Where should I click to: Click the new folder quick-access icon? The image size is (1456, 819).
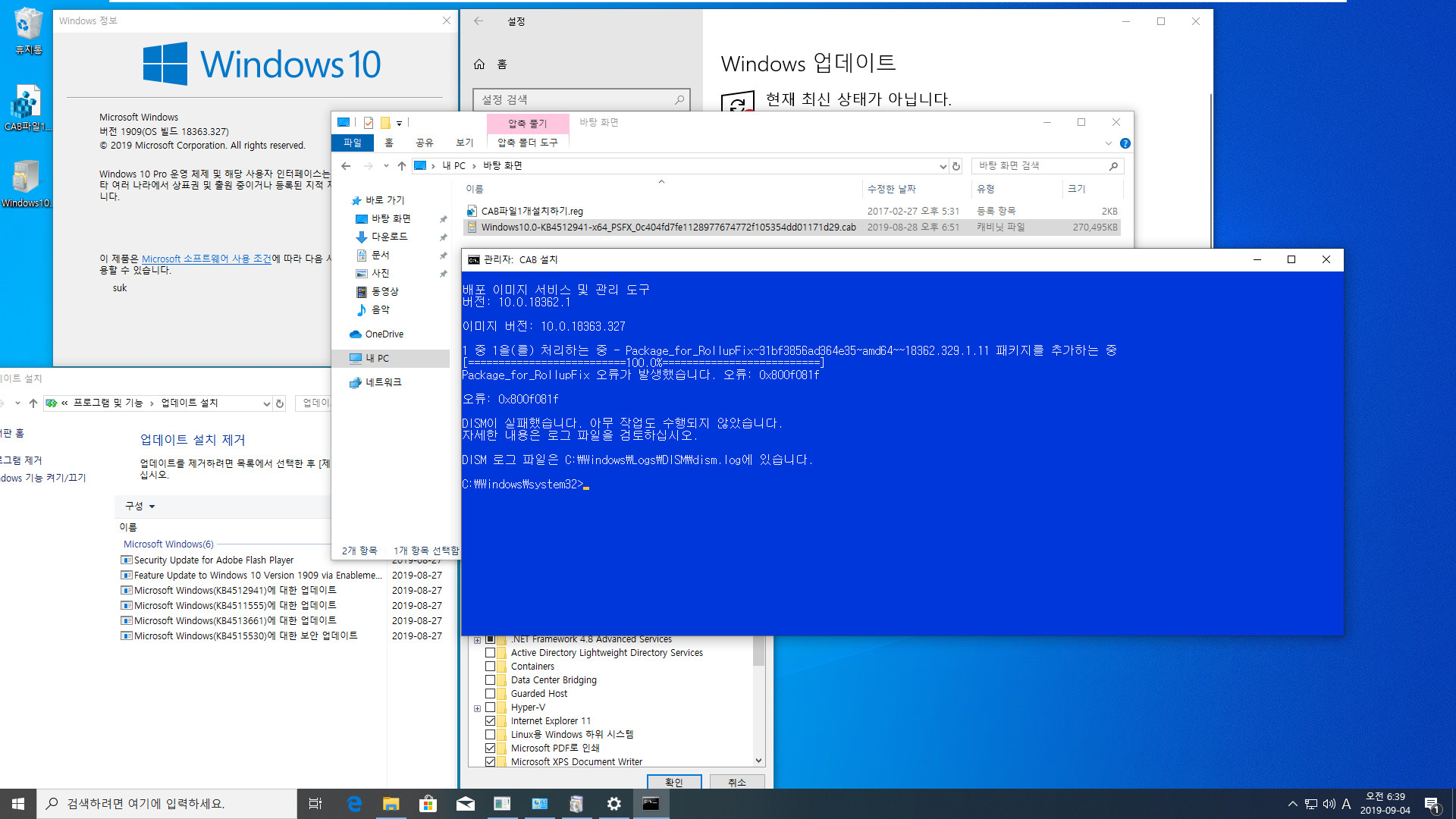click(x=385, y=123)
